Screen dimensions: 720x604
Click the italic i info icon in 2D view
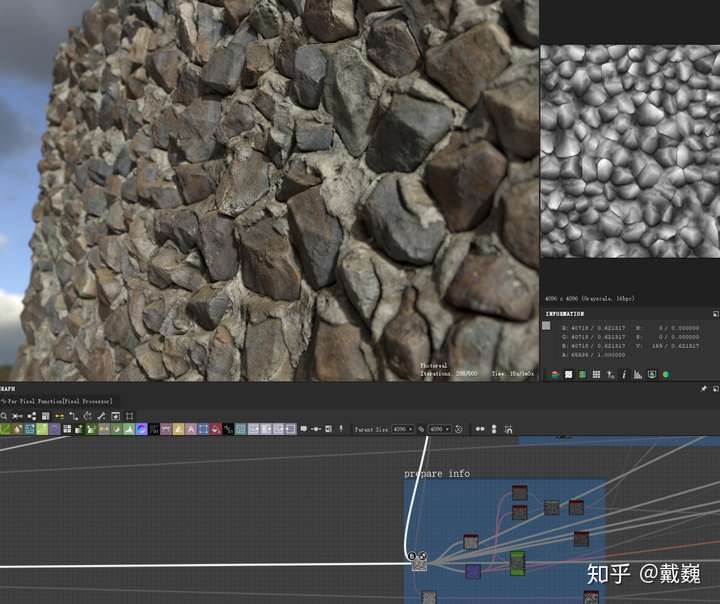tap(624, 375)
